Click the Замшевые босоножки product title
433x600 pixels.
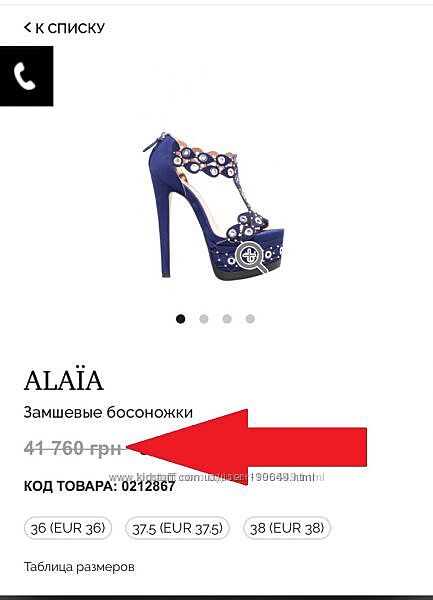108,412
